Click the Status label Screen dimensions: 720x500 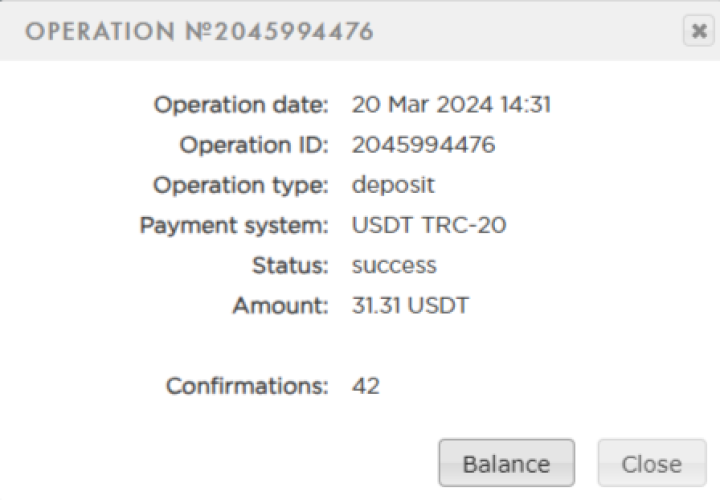click(291, 265)
